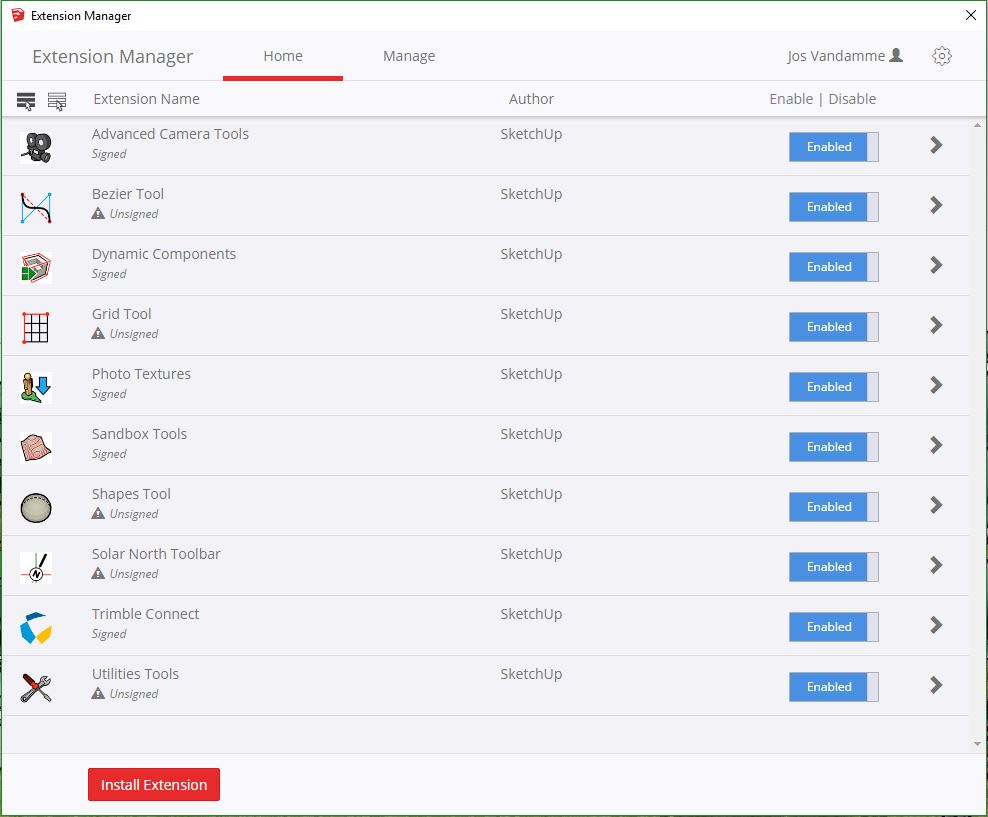Click the SketchUp logo in title bar
Viewport: 988px width, 817px height.
[18, 15]
